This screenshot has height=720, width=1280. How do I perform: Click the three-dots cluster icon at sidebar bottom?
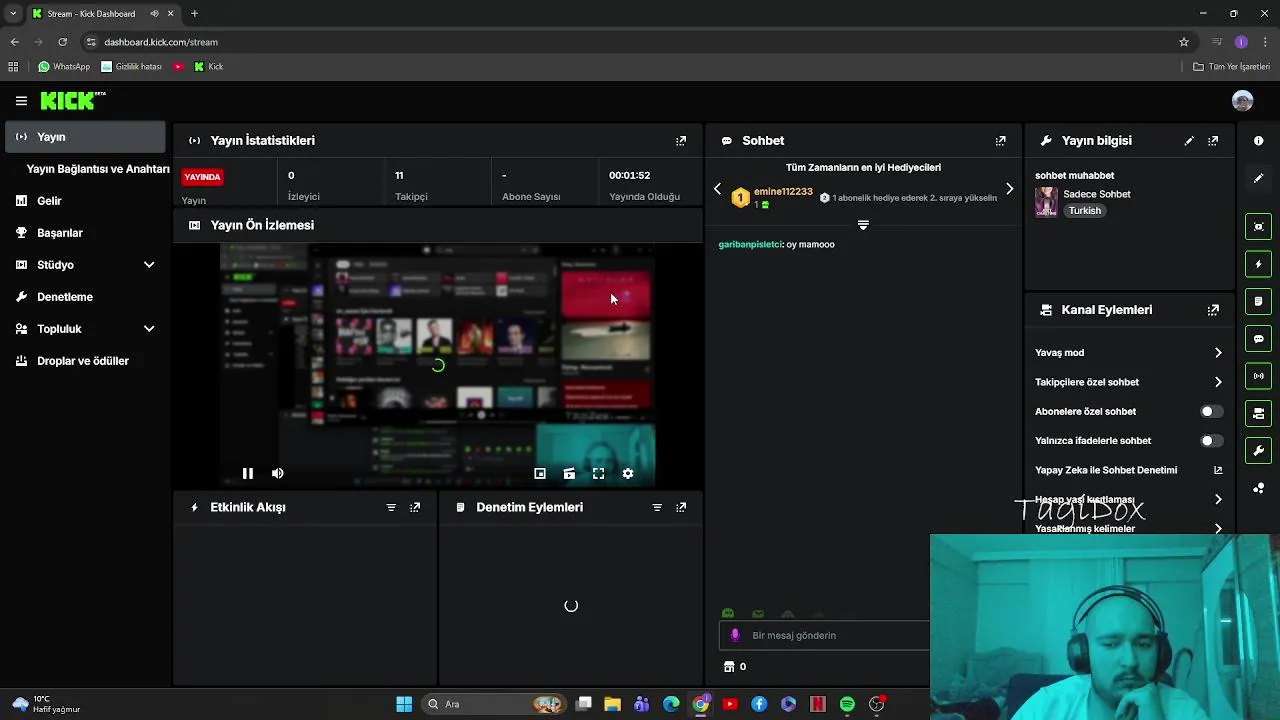tap(1258, 488)
